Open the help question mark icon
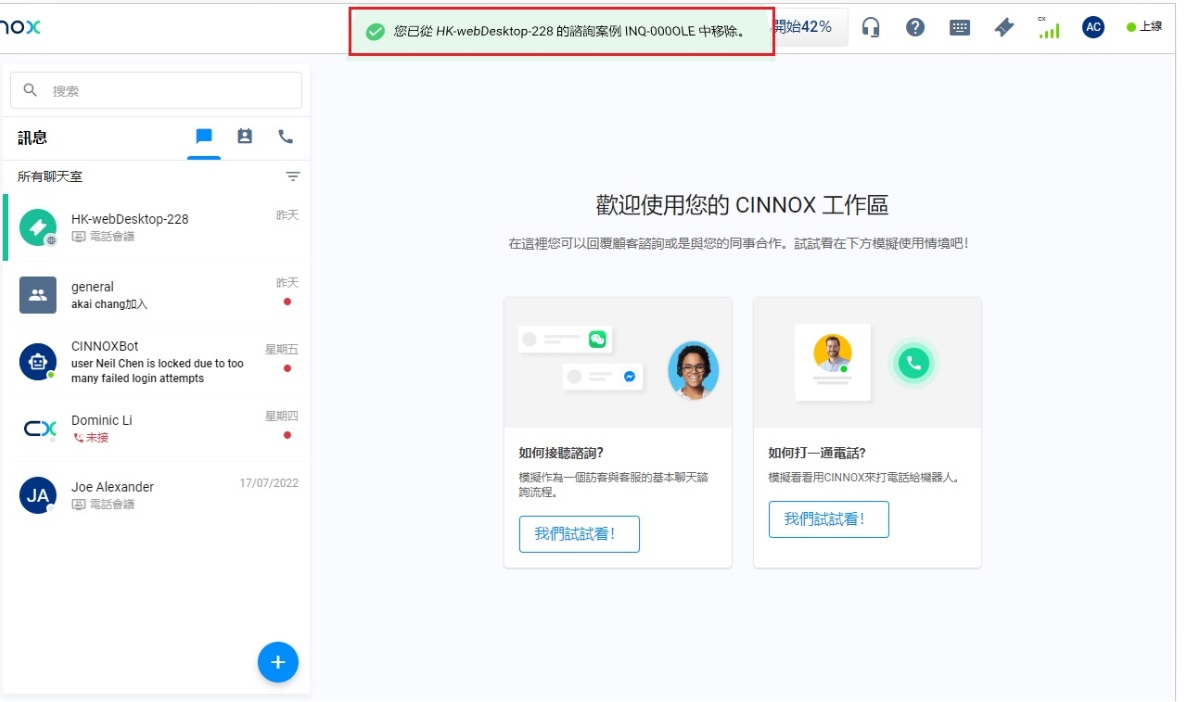 coord(915,28)
